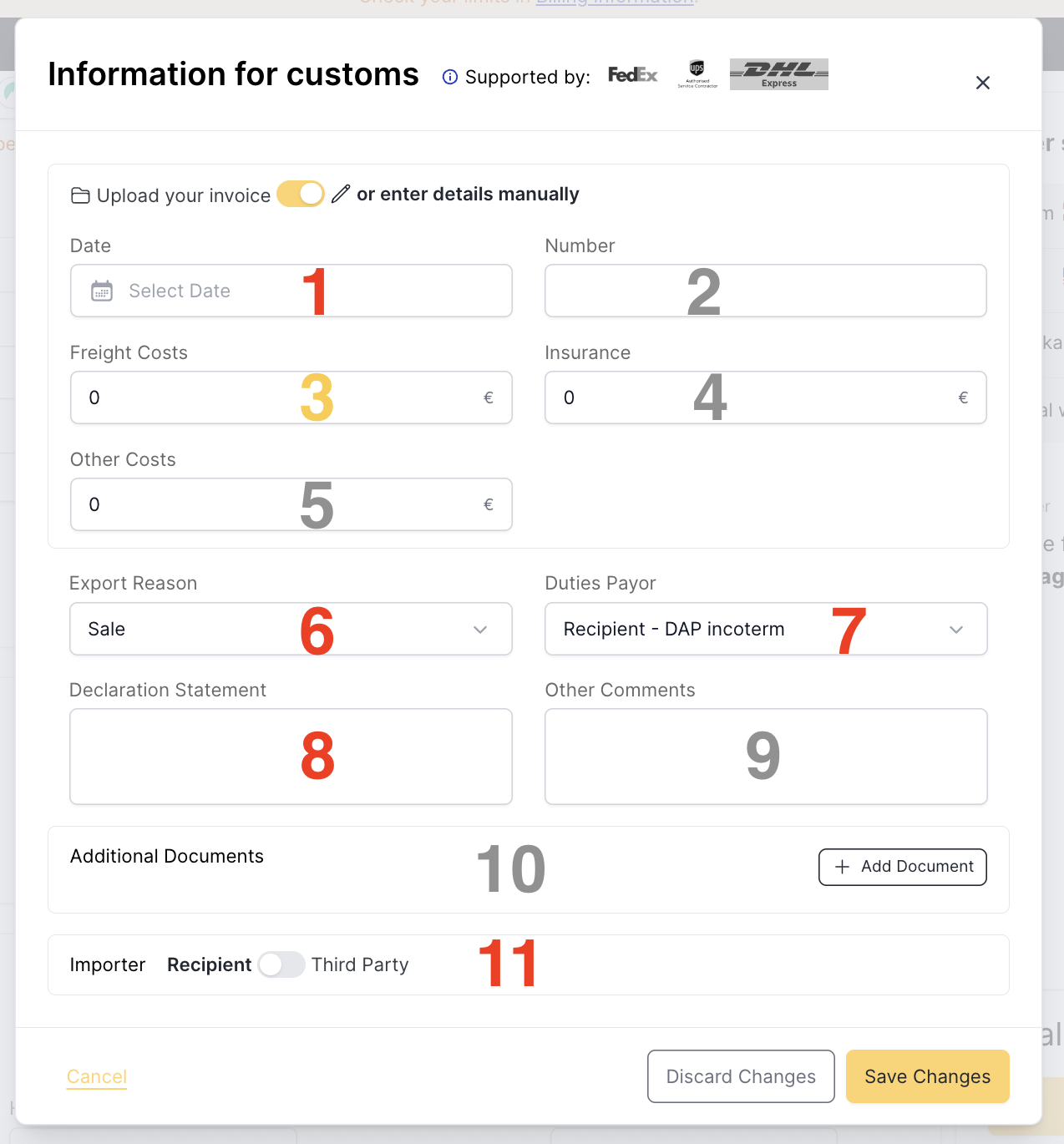Select the Declaration Statement text area
This screenshot has width=1064, height=1144.
[291, 757]
